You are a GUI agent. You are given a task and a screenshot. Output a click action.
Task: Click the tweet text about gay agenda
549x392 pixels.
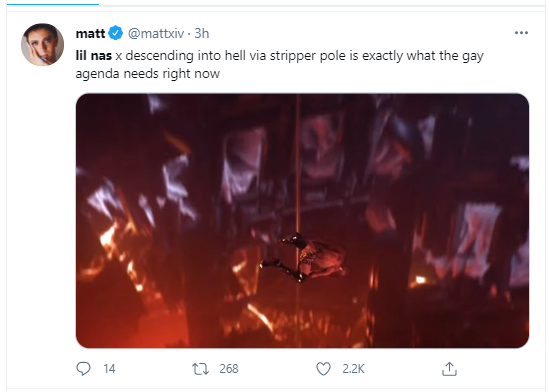279,65
